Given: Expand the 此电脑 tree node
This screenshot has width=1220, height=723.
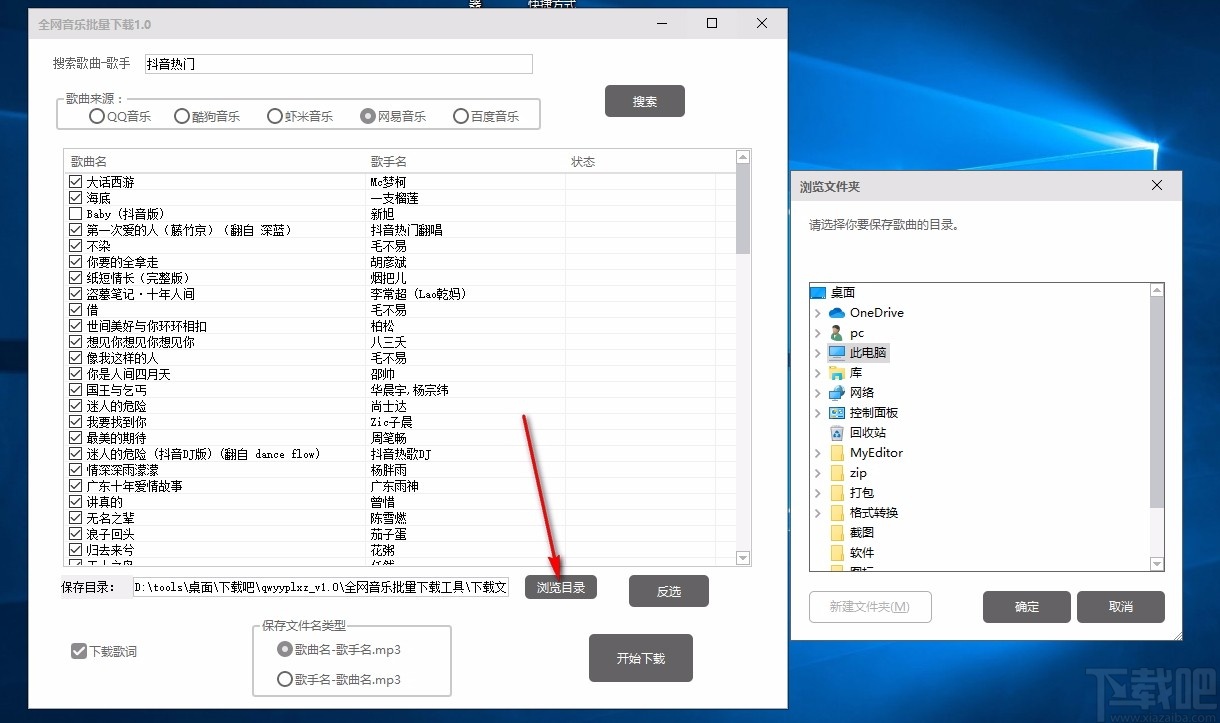Looking at the screenshot, I should 819,352.
